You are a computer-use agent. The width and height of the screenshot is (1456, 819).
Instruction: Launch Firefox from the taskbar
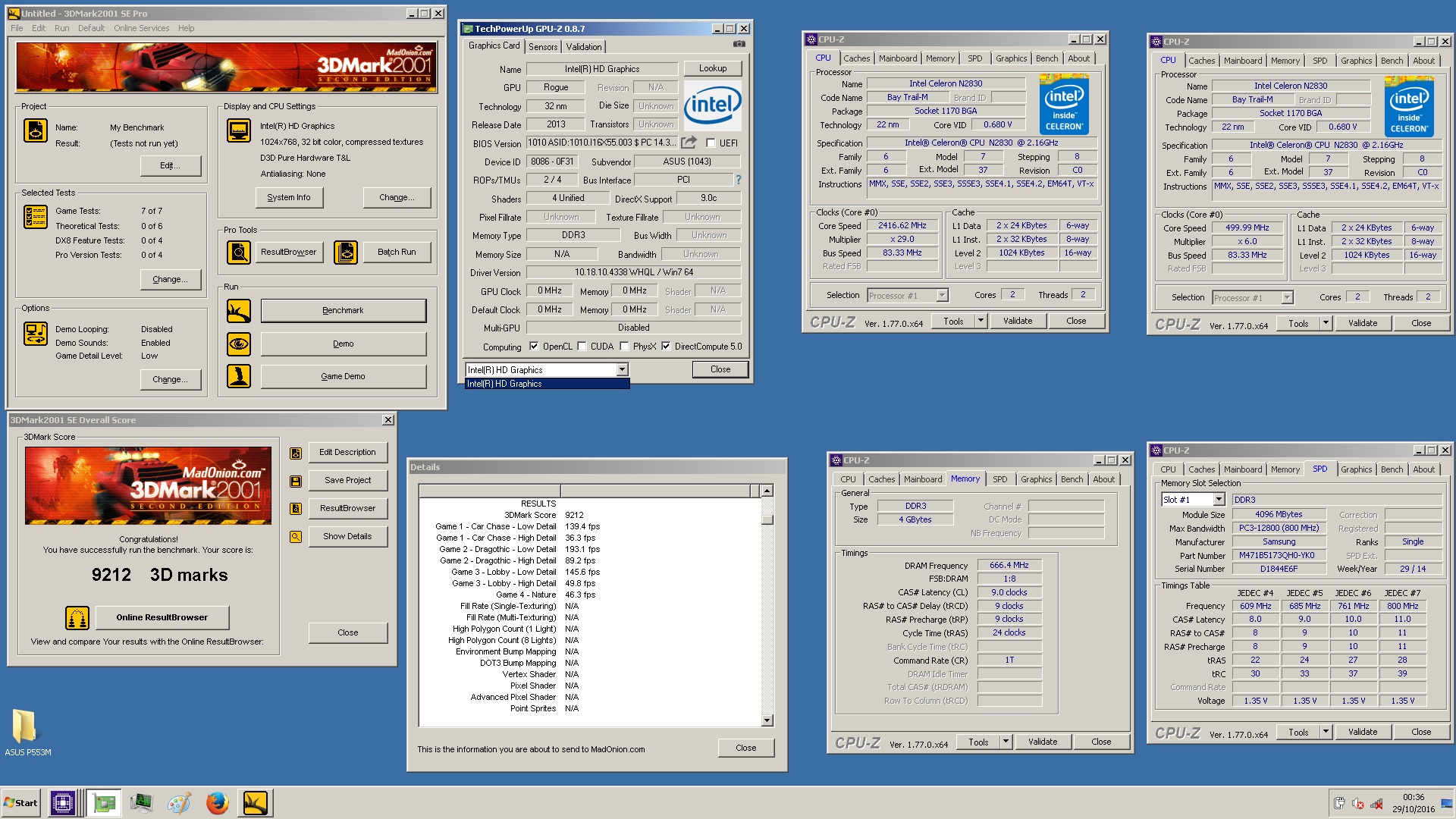(x=217, y=803)
